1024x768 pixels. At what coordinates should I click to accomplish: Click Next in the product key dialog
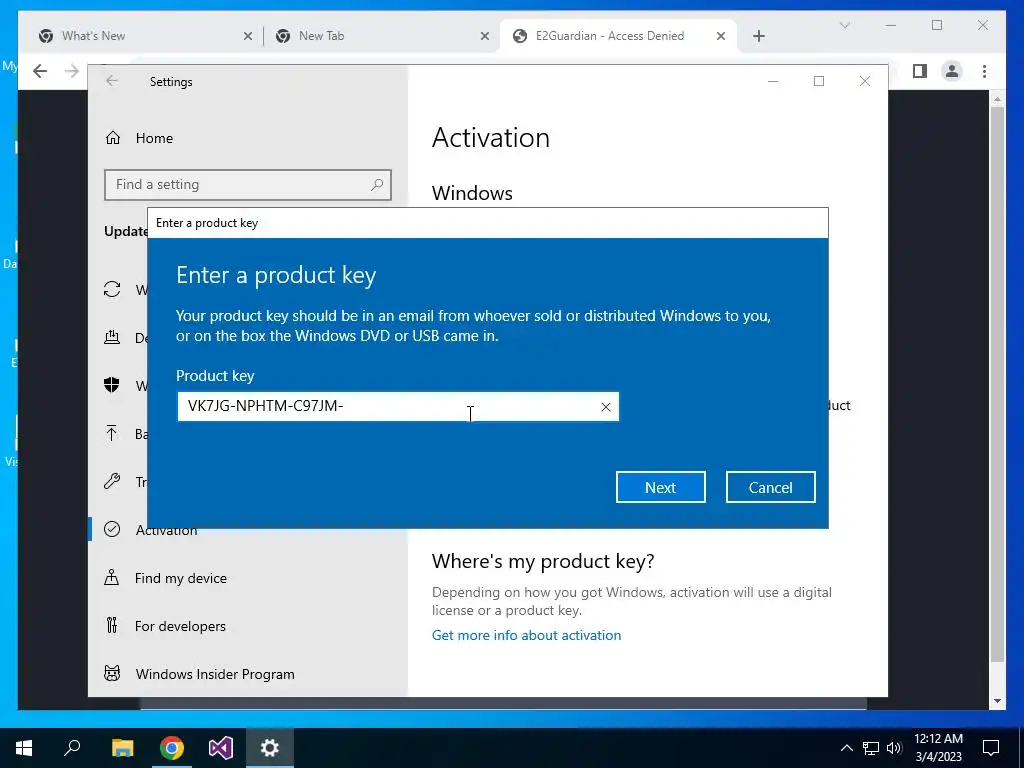tap(660, 487)
